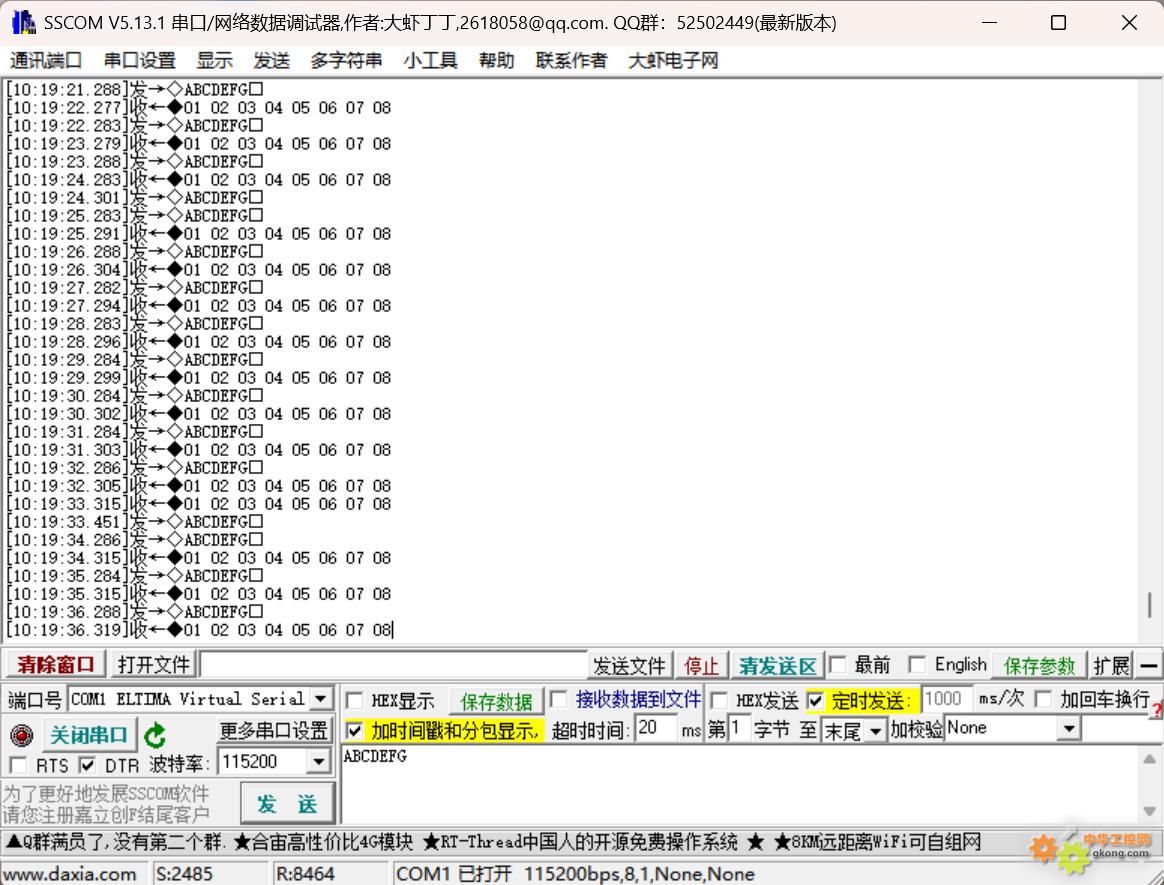Open the 端口号 COM port dropdown
This screenshot has width=1164, height=885.
[x=321, y=699]
